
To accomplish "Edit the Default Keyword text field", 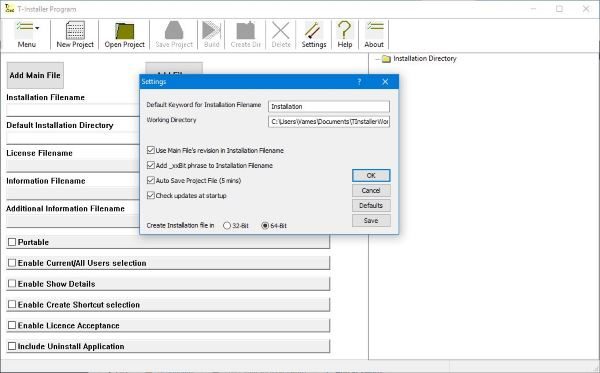I will (x=329, y=106).
